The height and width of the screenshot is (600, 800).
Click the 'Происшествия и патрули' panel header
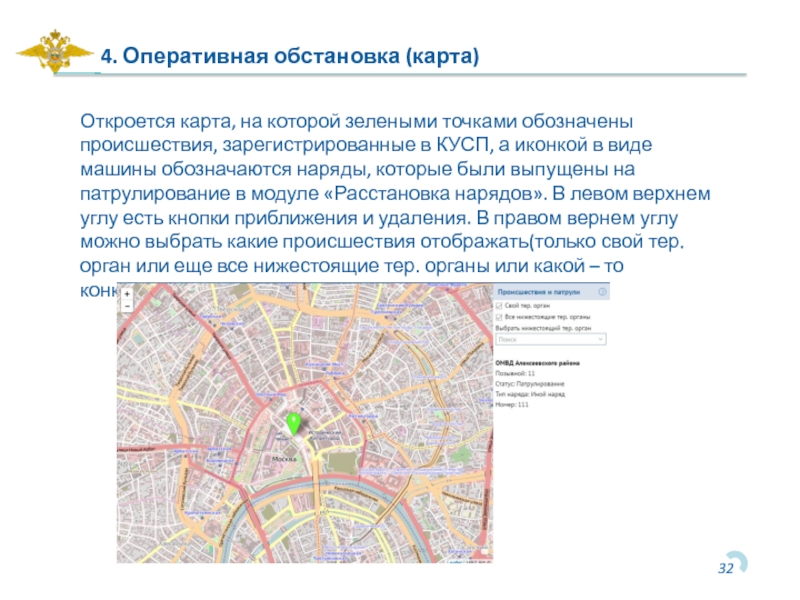coord(552,292)
